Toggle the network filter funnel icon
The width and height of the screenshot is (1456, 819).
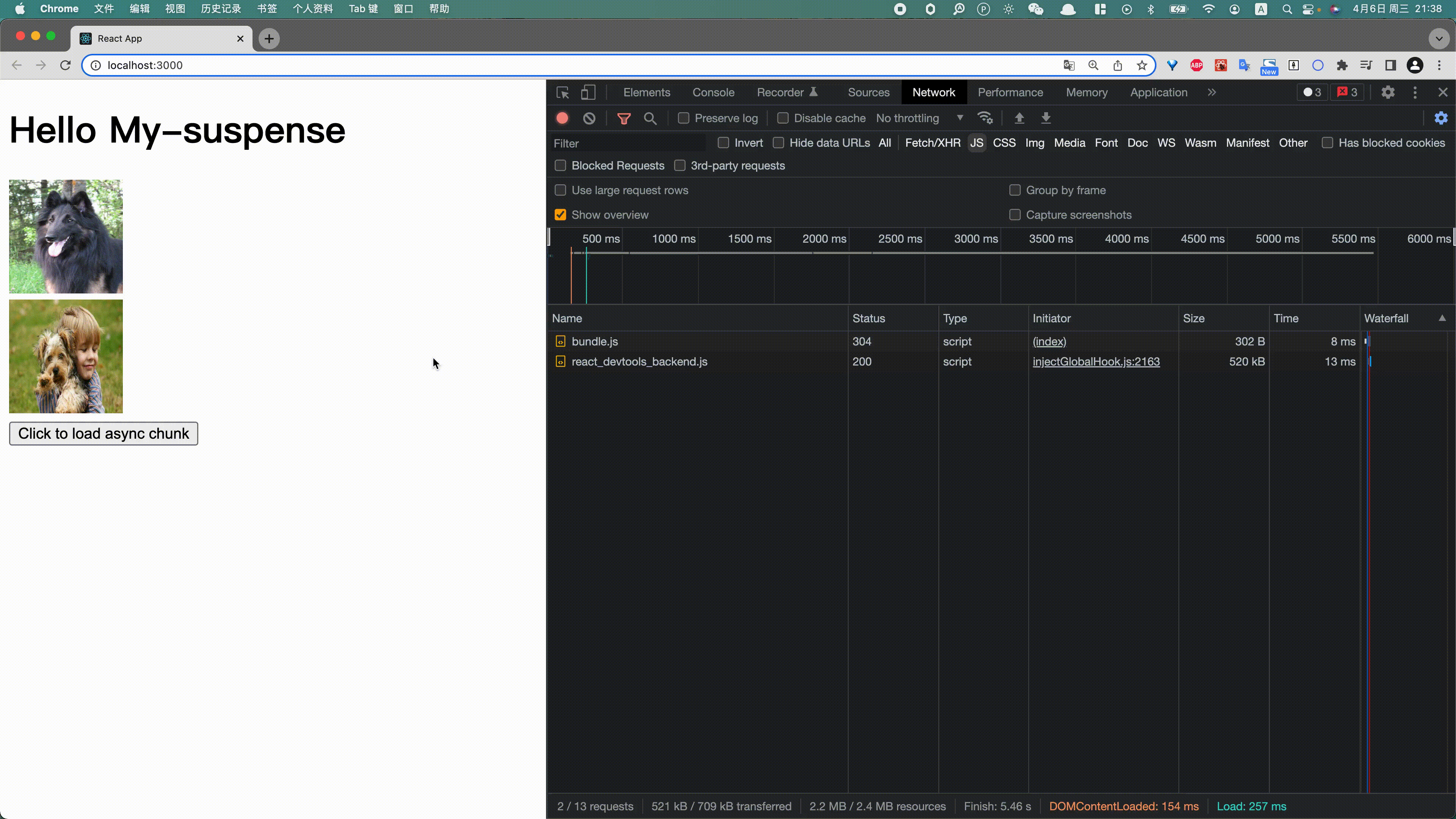click(624, 118)
